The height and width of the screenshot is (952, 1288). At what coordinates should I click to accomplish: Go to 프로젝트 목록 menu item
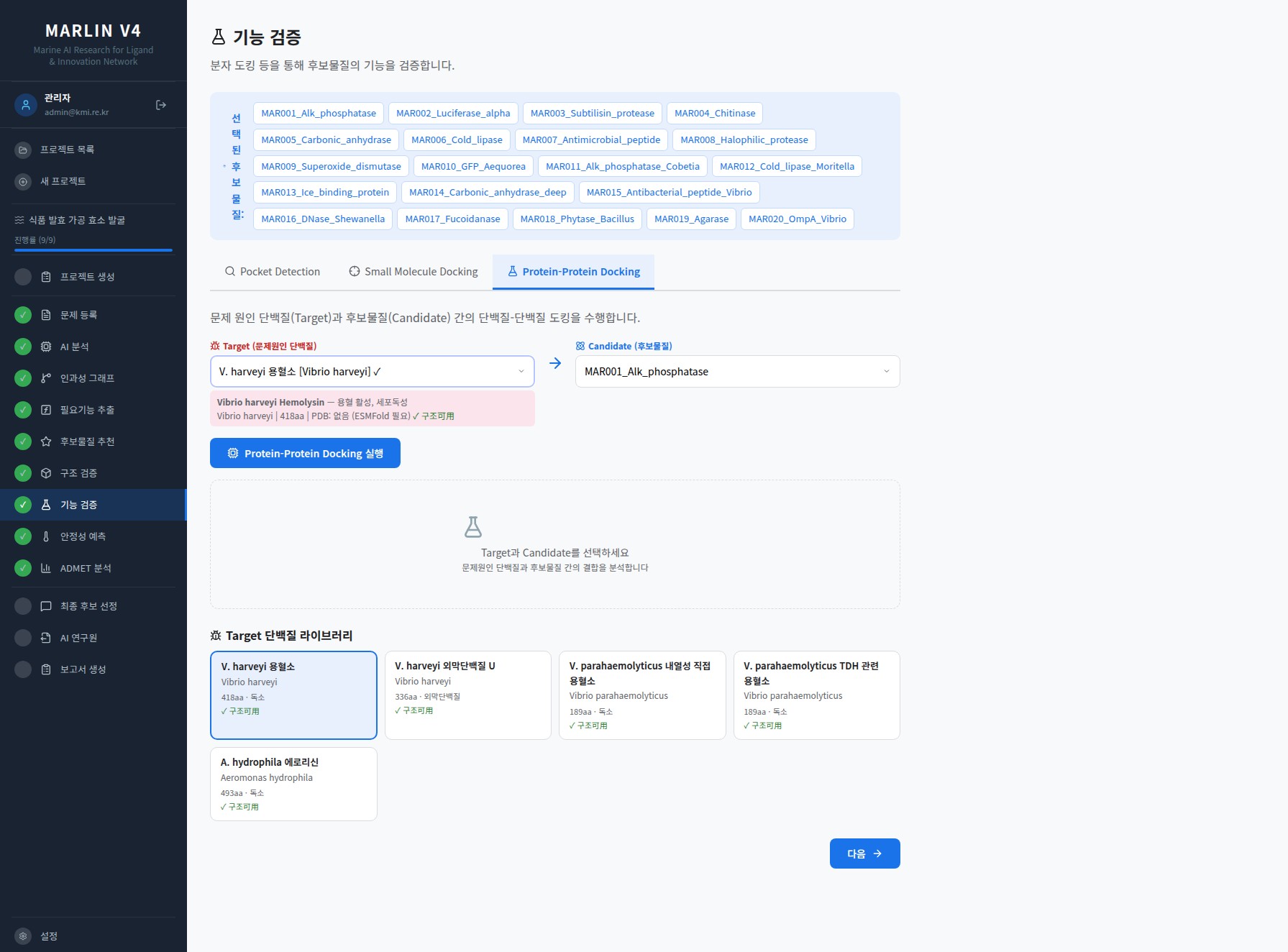pos(93,150)
